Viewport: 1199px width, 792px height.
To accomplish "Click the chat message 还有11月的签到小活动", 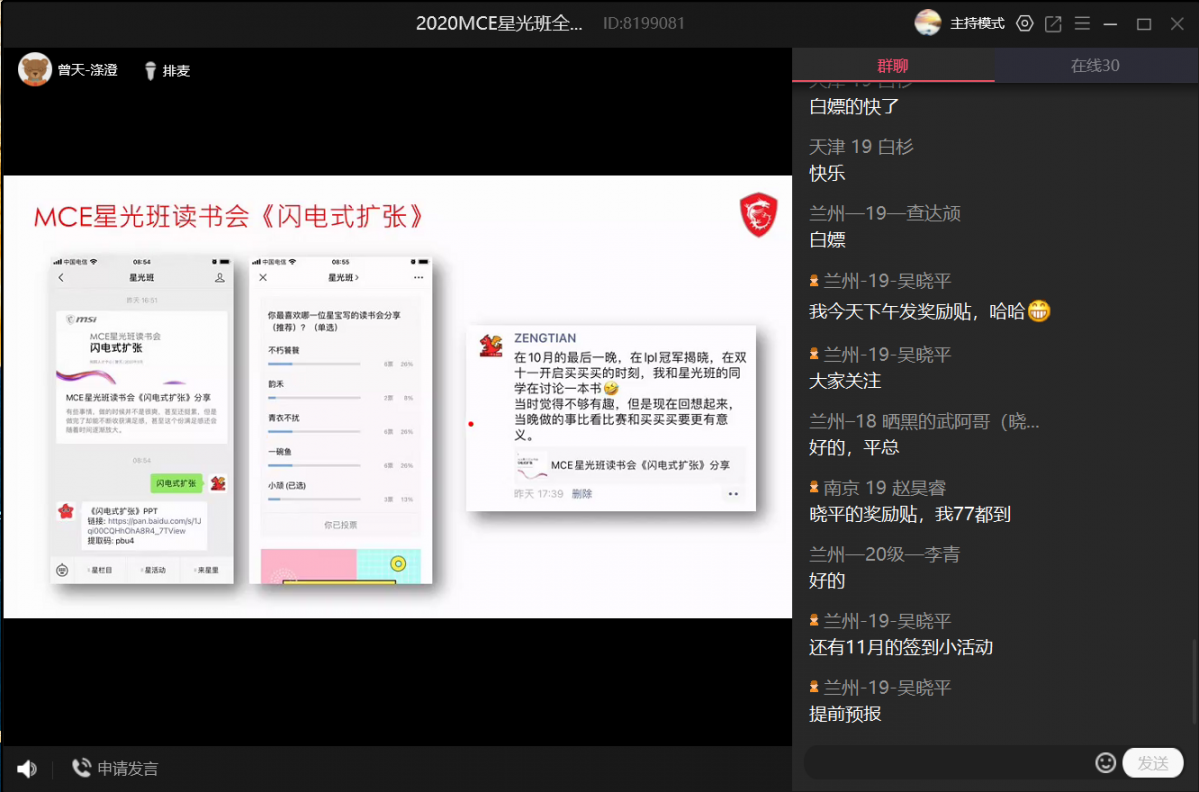I will [x=901, y=647].
